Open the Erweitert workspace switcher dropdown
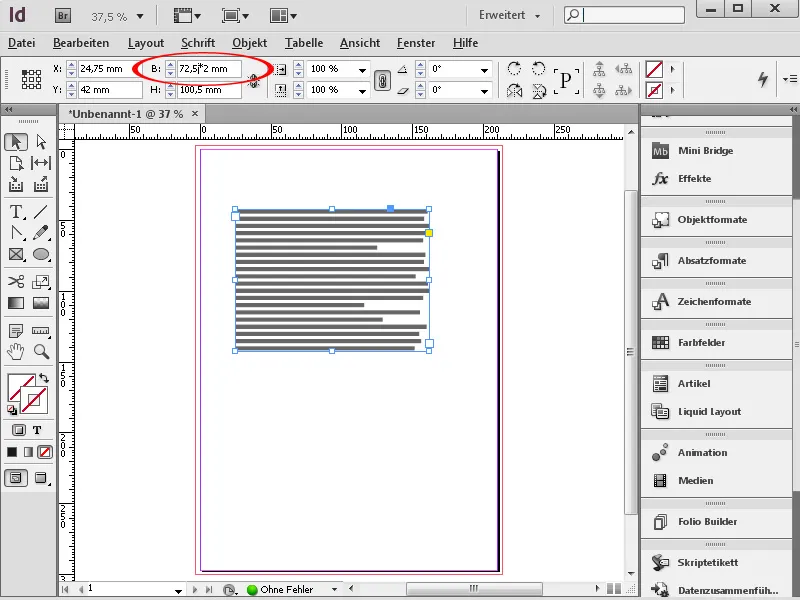 pos(508,16)
